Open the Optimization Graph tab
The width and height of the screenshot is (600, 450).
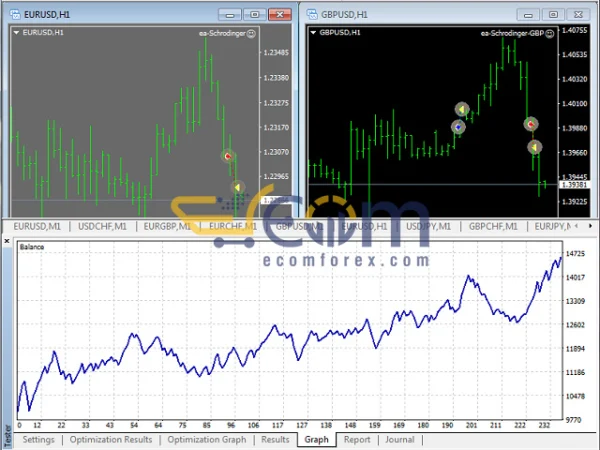pyautogui.click(x=207, y=440)
